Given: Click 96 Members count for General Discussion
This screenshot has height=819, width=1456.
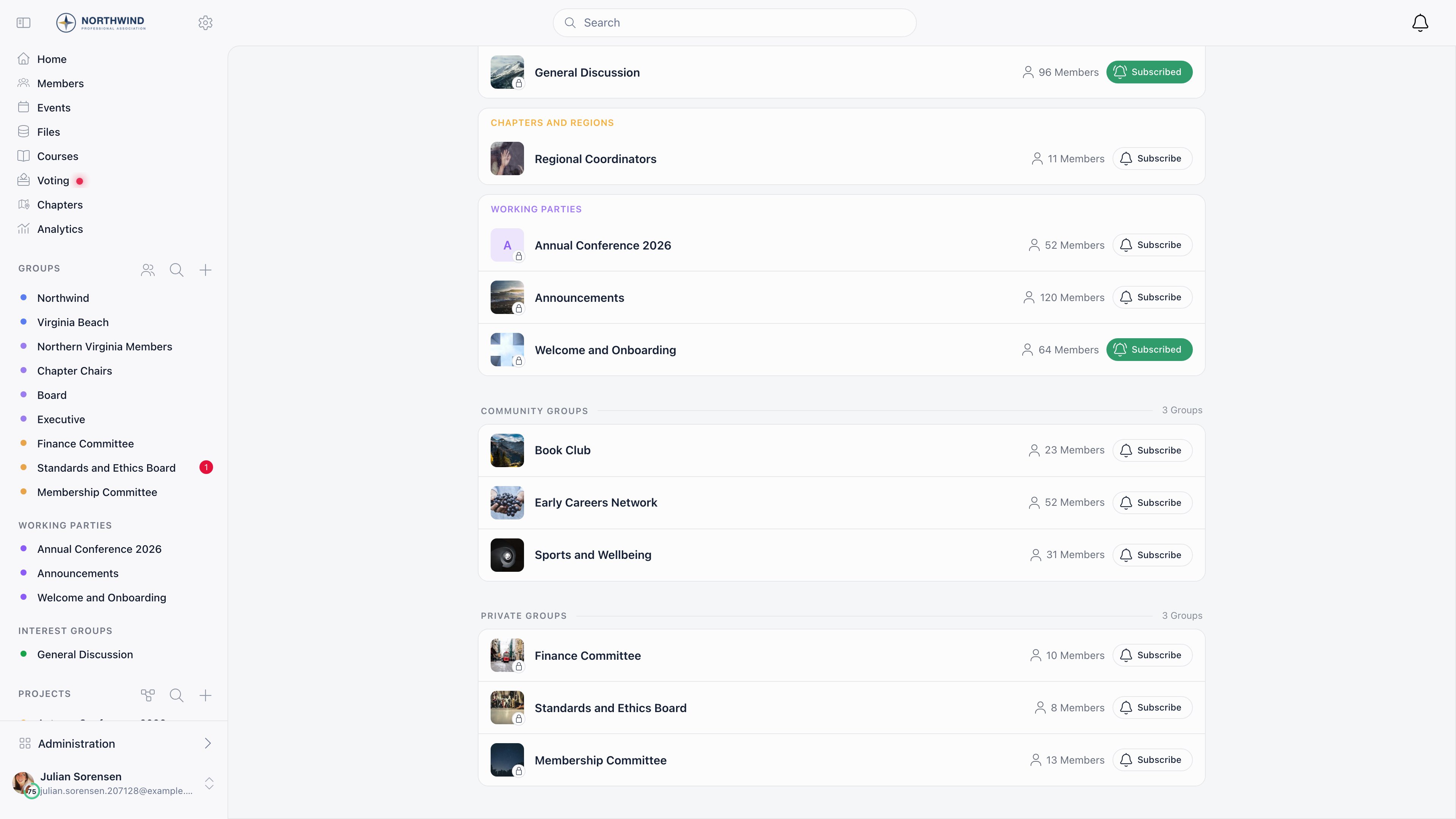Looking at the screenshot, I should tap(1061, 72).
